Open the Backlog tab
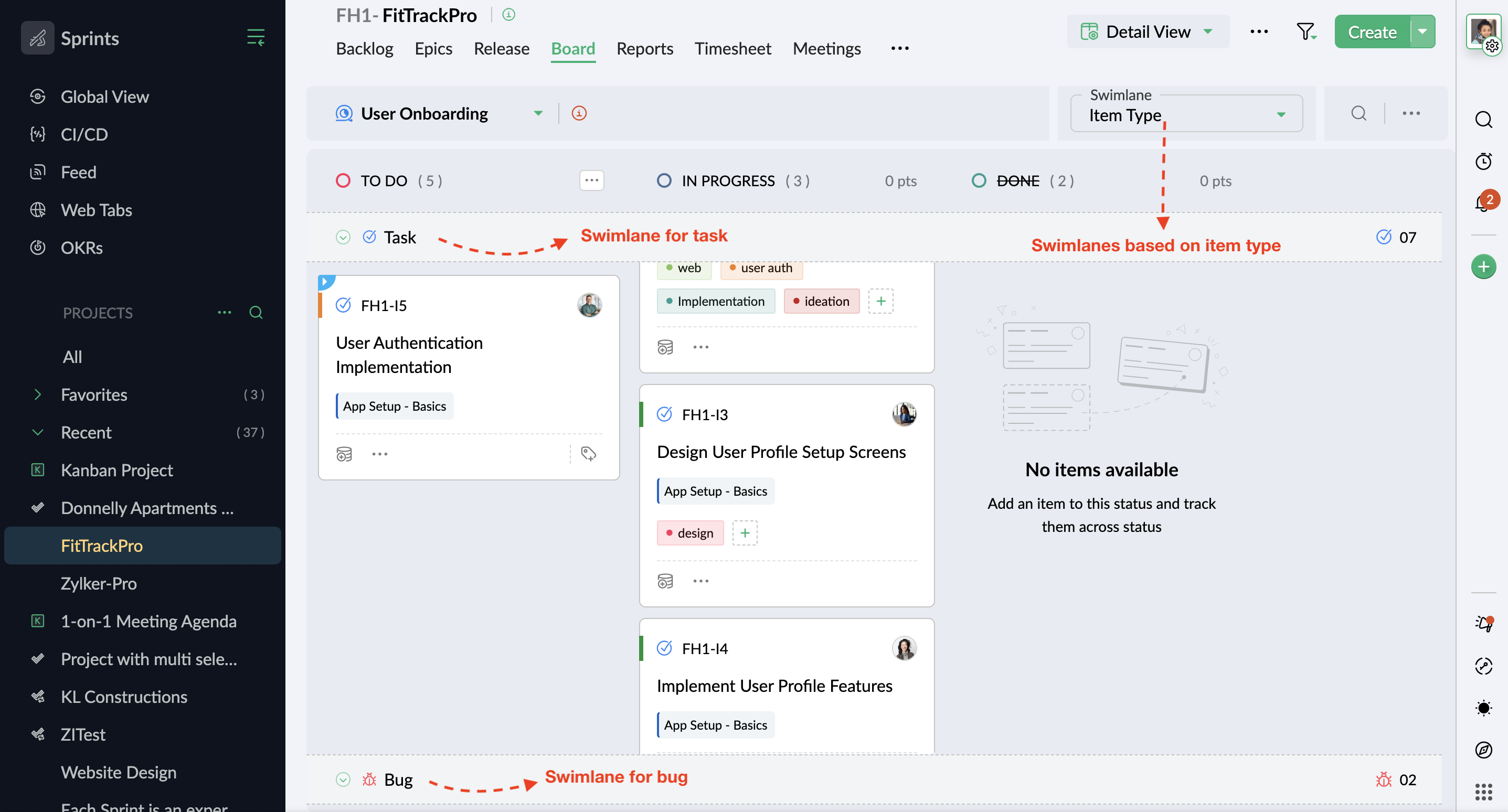The image size is (1508, 812). pyautogui.click(x=364, y=49)
